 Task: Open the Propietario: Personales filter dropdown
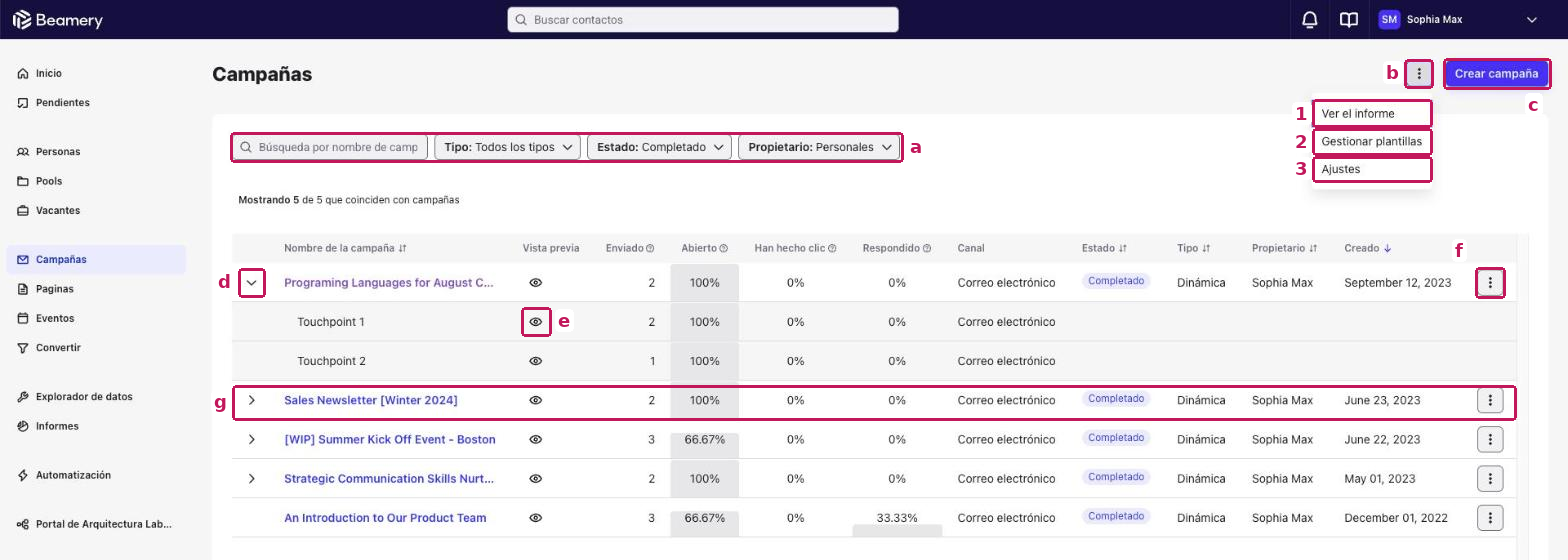pos(819,147)
